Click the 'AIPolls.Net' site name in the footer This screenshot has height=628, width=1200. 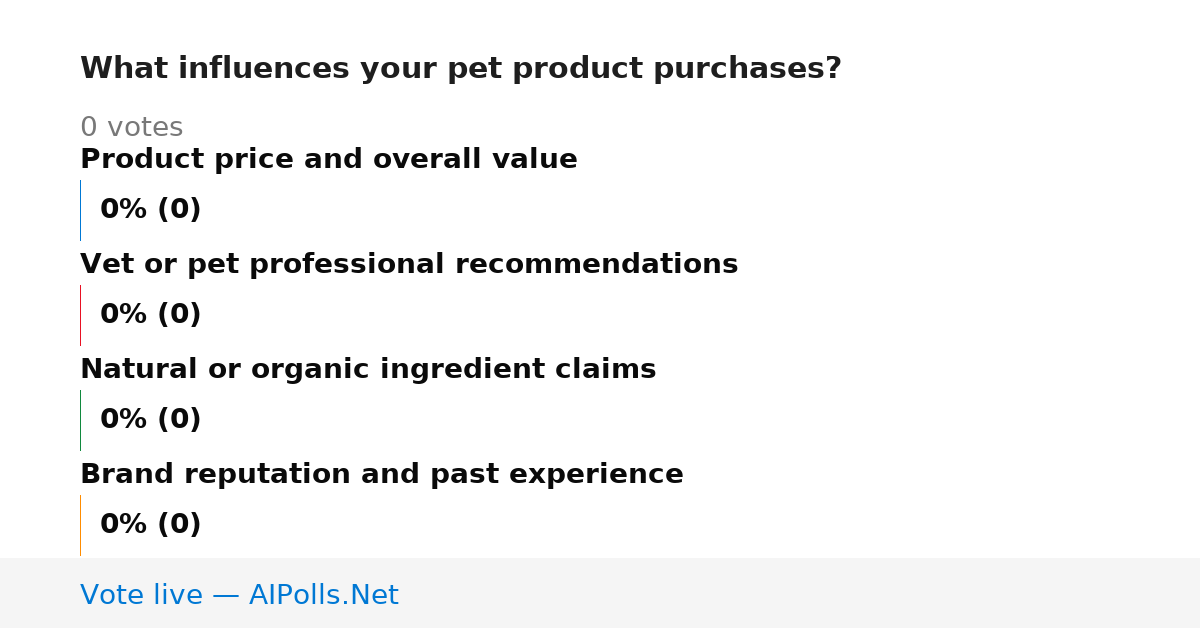click(324, 596)
